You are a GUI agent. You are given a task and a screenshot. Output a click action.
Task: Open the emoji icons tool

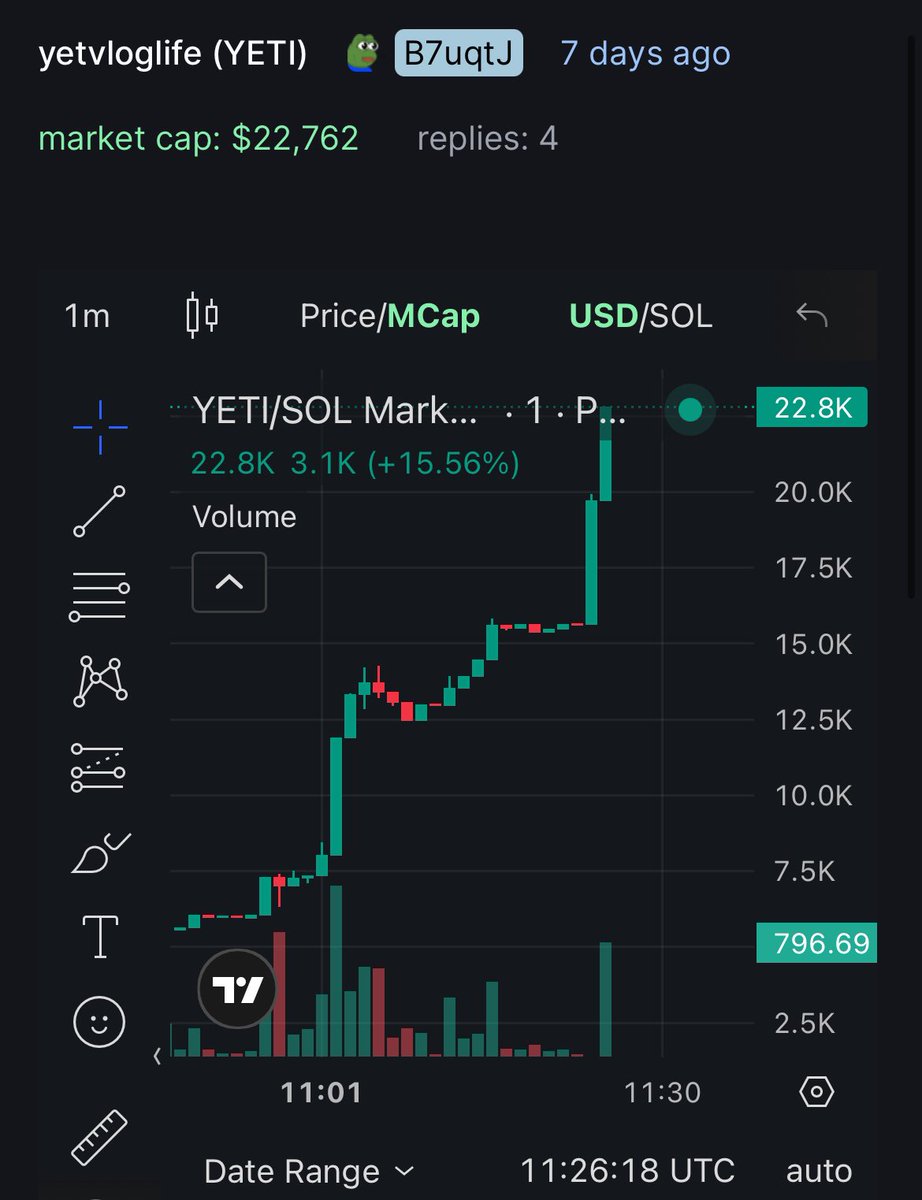(100, 1022)
